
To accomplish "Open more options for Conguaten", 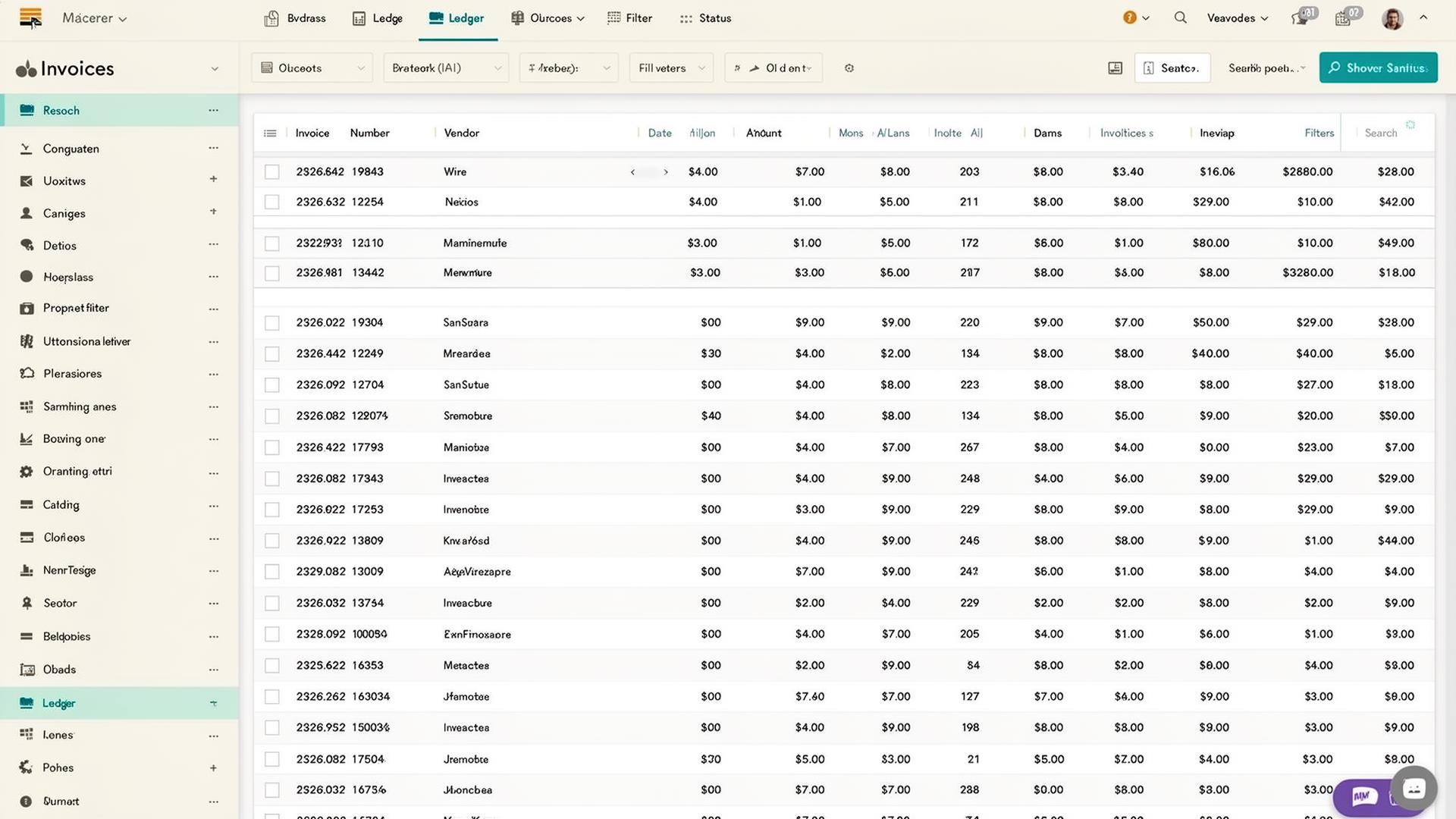I will pos(213,148).
